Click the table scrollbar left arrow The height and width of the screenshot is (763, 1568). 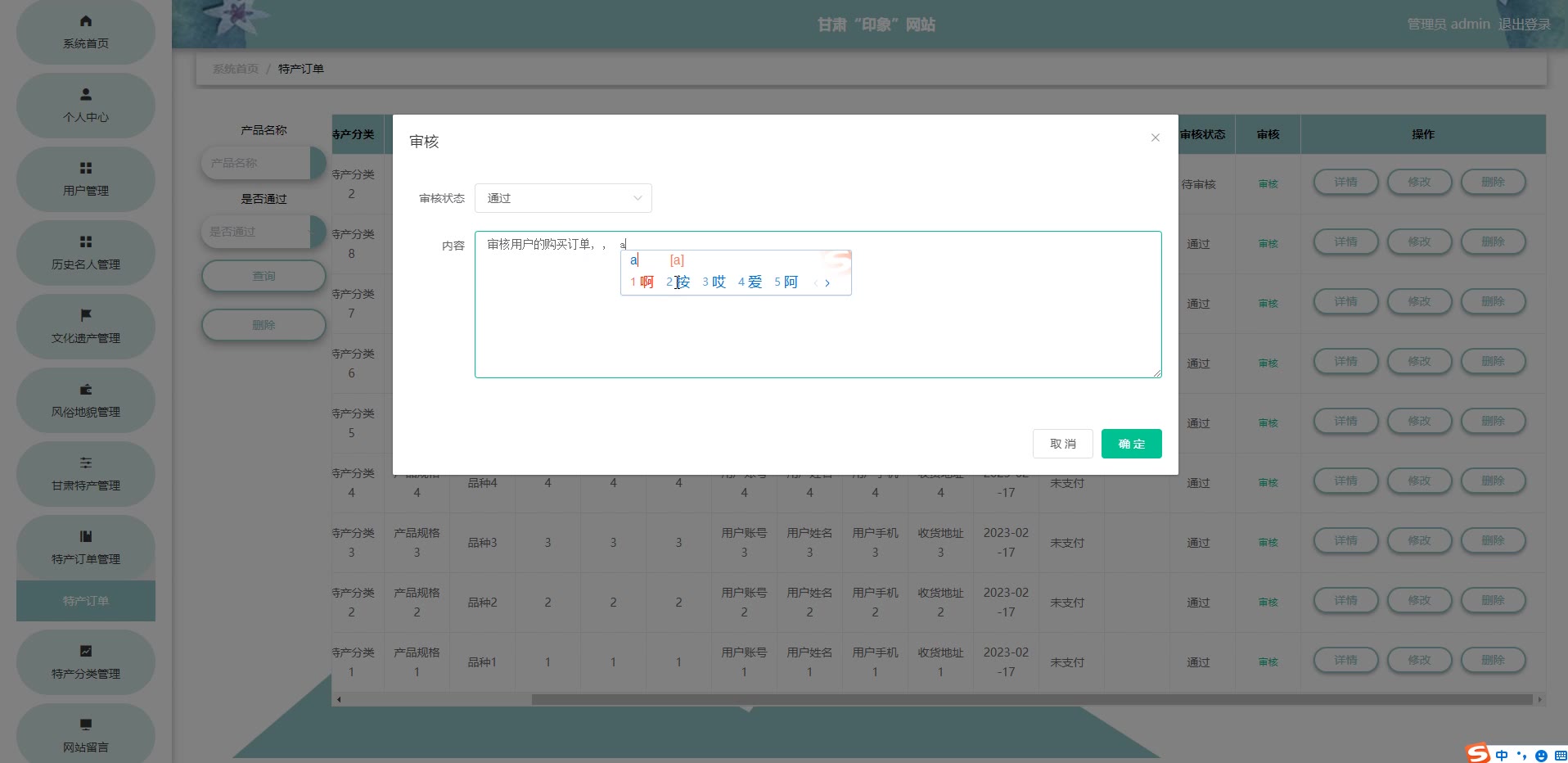(x=339, y=700)
